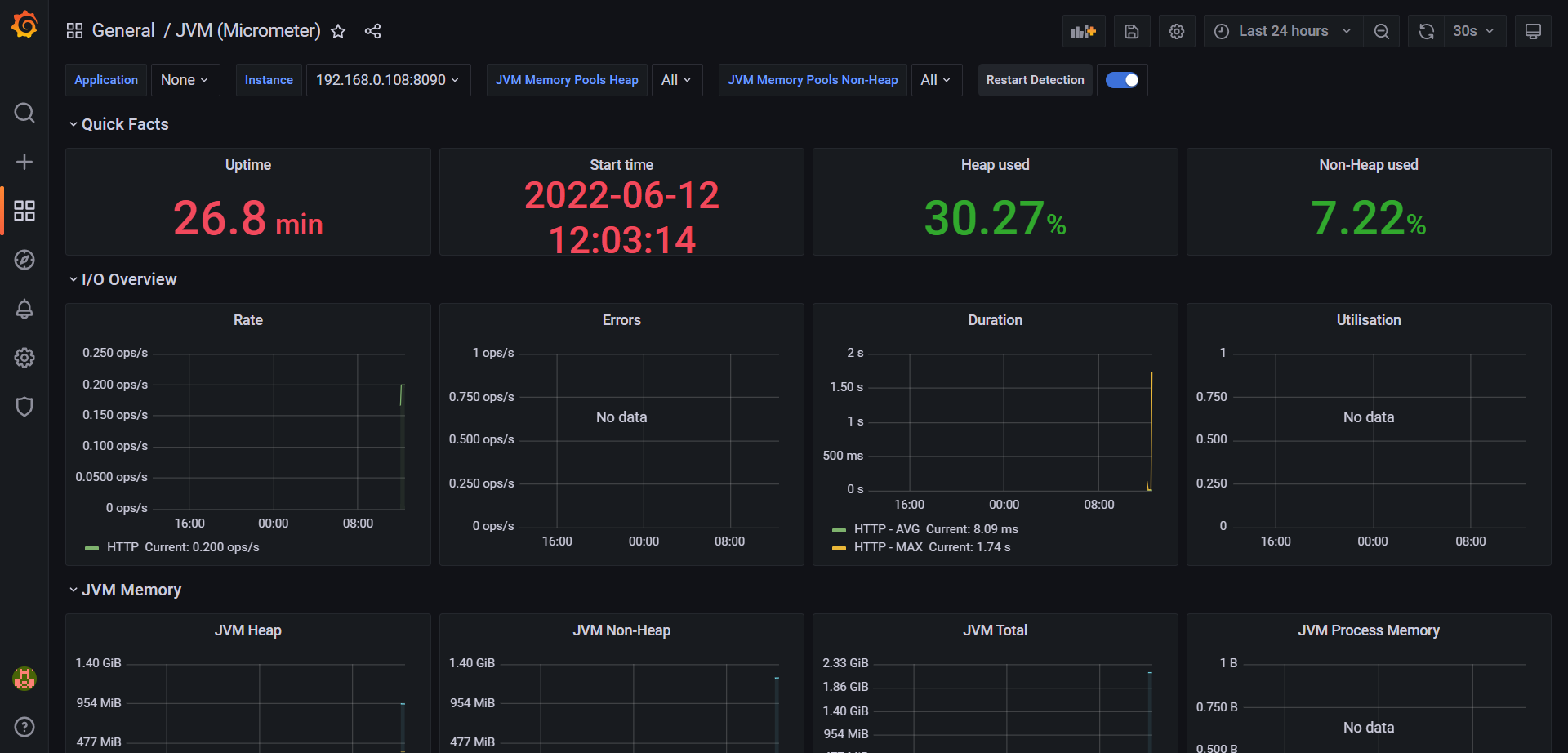Image resolution: width=1568 pixels, height=753 pixels.
Task: Zoom out the time range
Action: pyautogui.click(x=1382, y=31)
